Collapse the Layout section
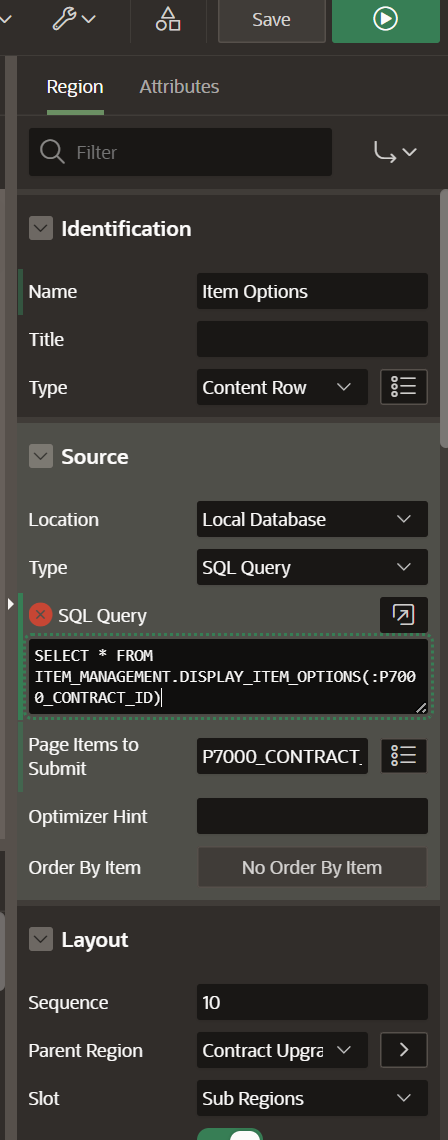Image resolution: width=448 pixels, height=1140 pixels. (x=41, y=939)
